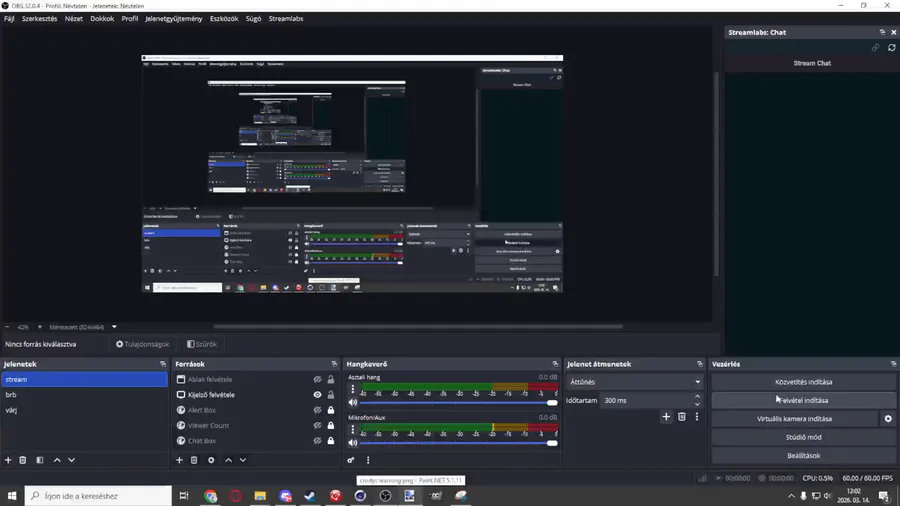This screenshot has height=506, width=900.
Task: Open the Áttűnés transition dropdown
Action: [x=634, y=382]
